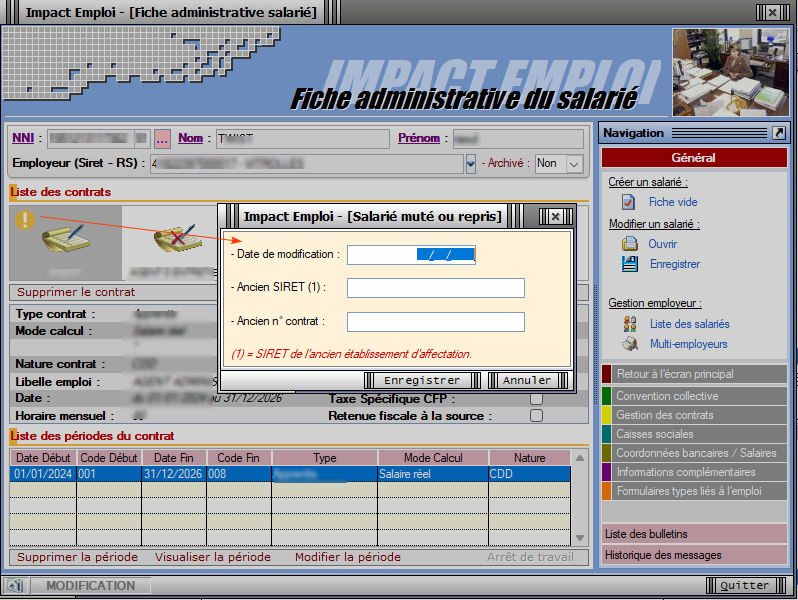Select the Ouvrir printer icon
The image size is (798, 600).
click(630, 244)
